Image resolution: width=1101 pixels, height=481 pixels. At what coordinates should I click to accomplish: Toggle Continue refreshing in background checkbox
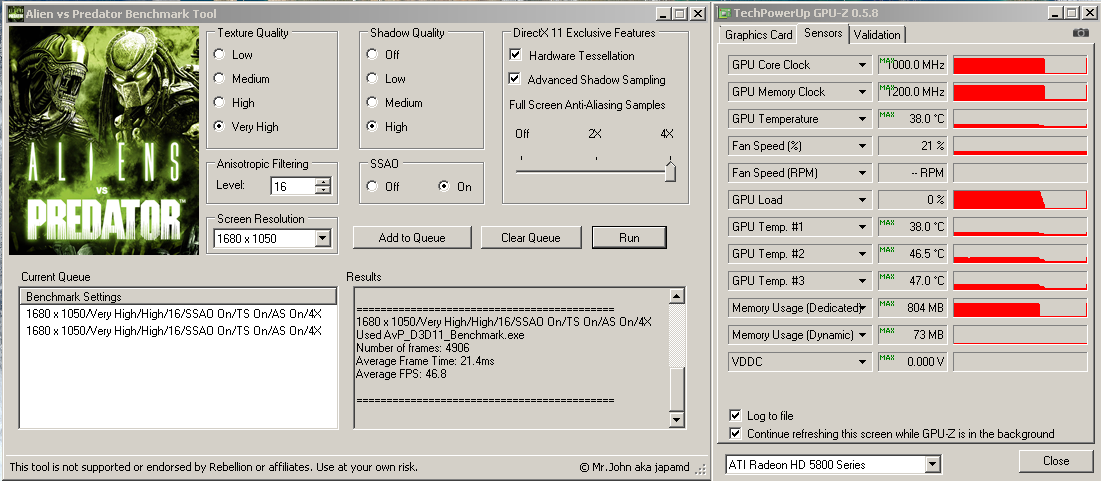735,434
